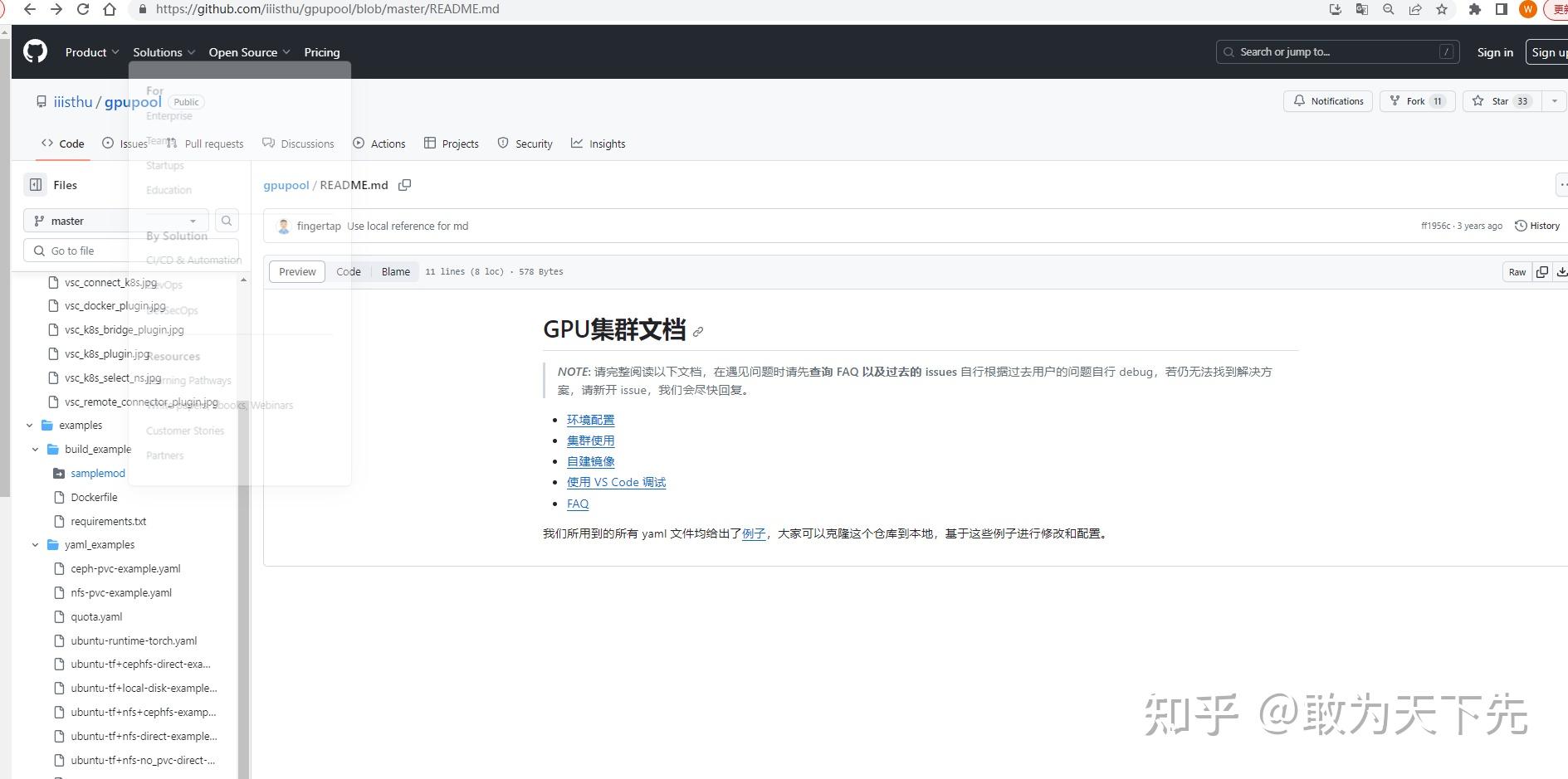Open the Product dropdown menu
1568x779 pixels.
[x=92, y=52]
